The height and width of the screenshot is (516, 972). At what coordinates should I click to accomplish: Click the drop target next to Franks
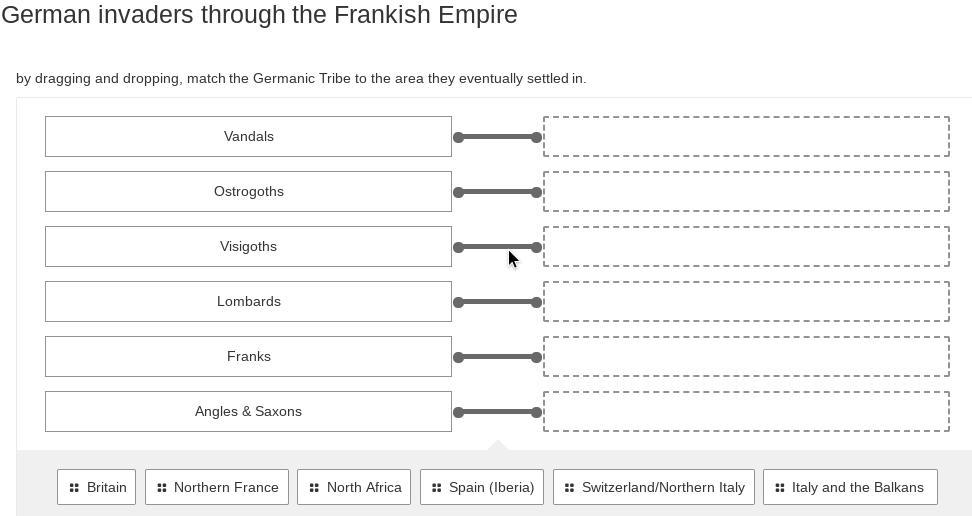pos(746,357)
